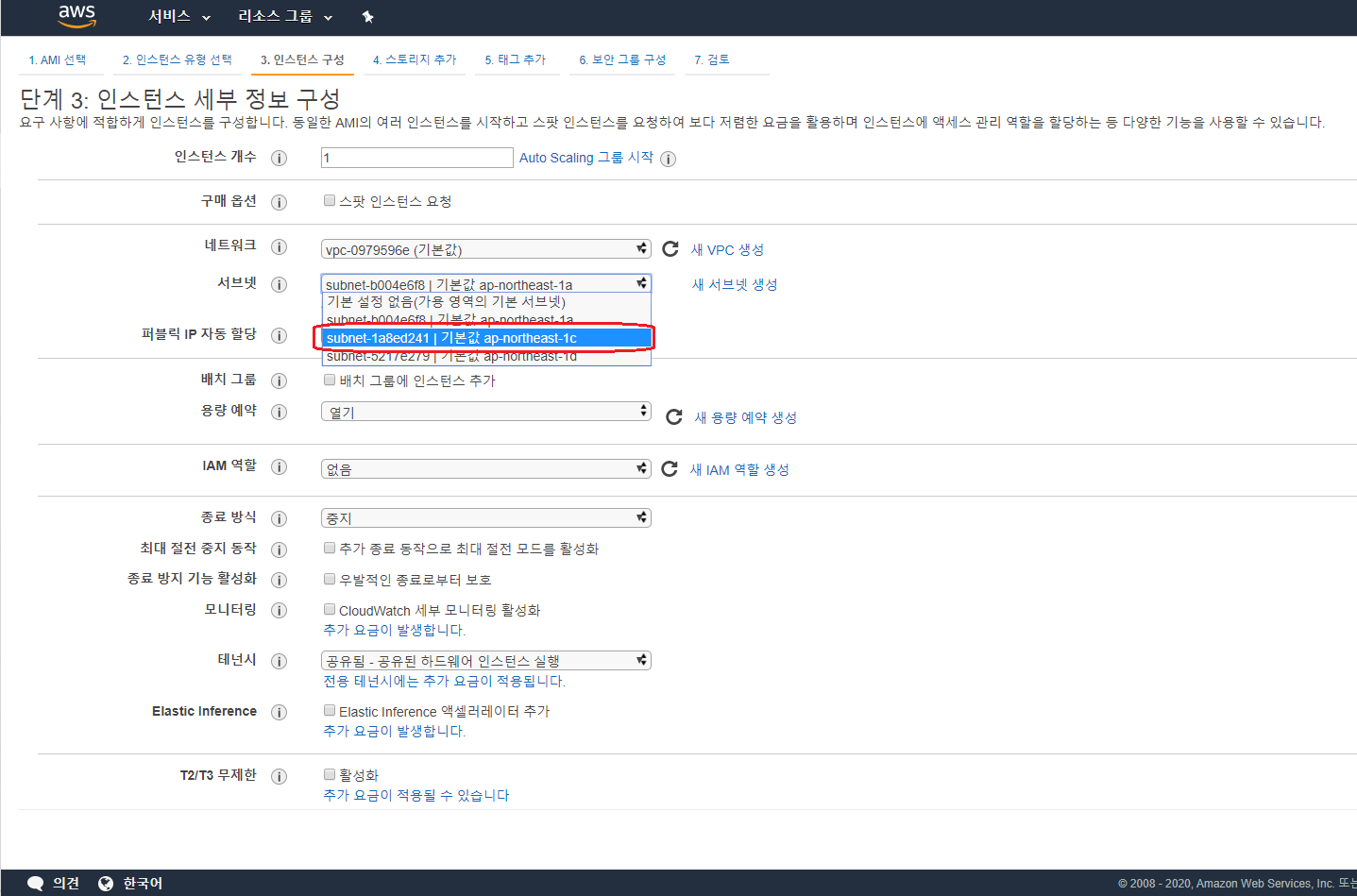Show info for IAM 역할
Screen dimensions: 1357x896
point(280,466)
